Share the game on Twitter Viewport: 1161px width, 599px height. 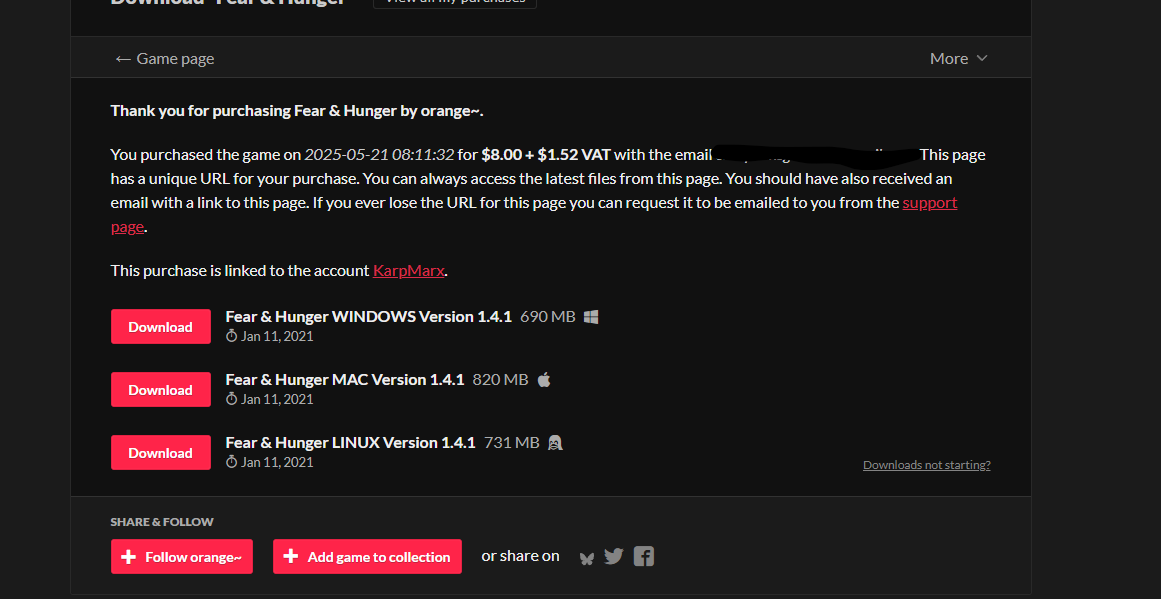614,556
